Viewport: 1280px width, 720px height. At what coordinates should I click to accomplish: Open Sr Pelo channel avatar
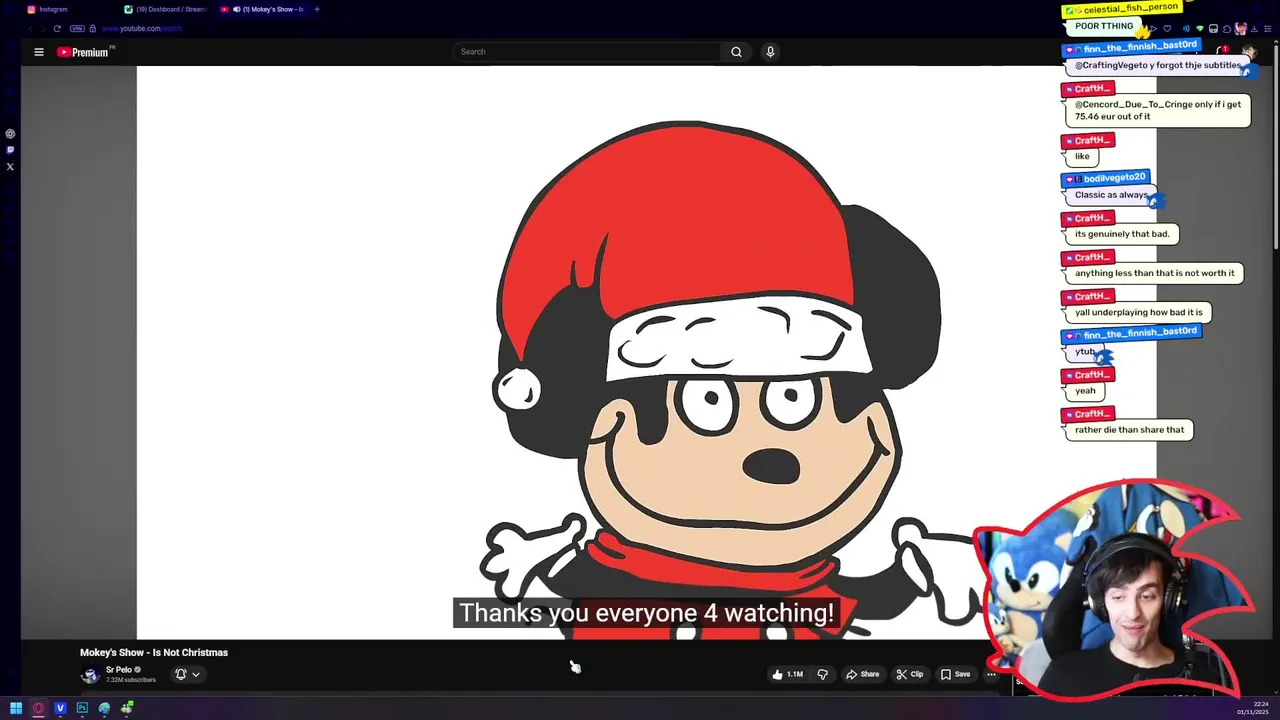click(x=90, y=675)
